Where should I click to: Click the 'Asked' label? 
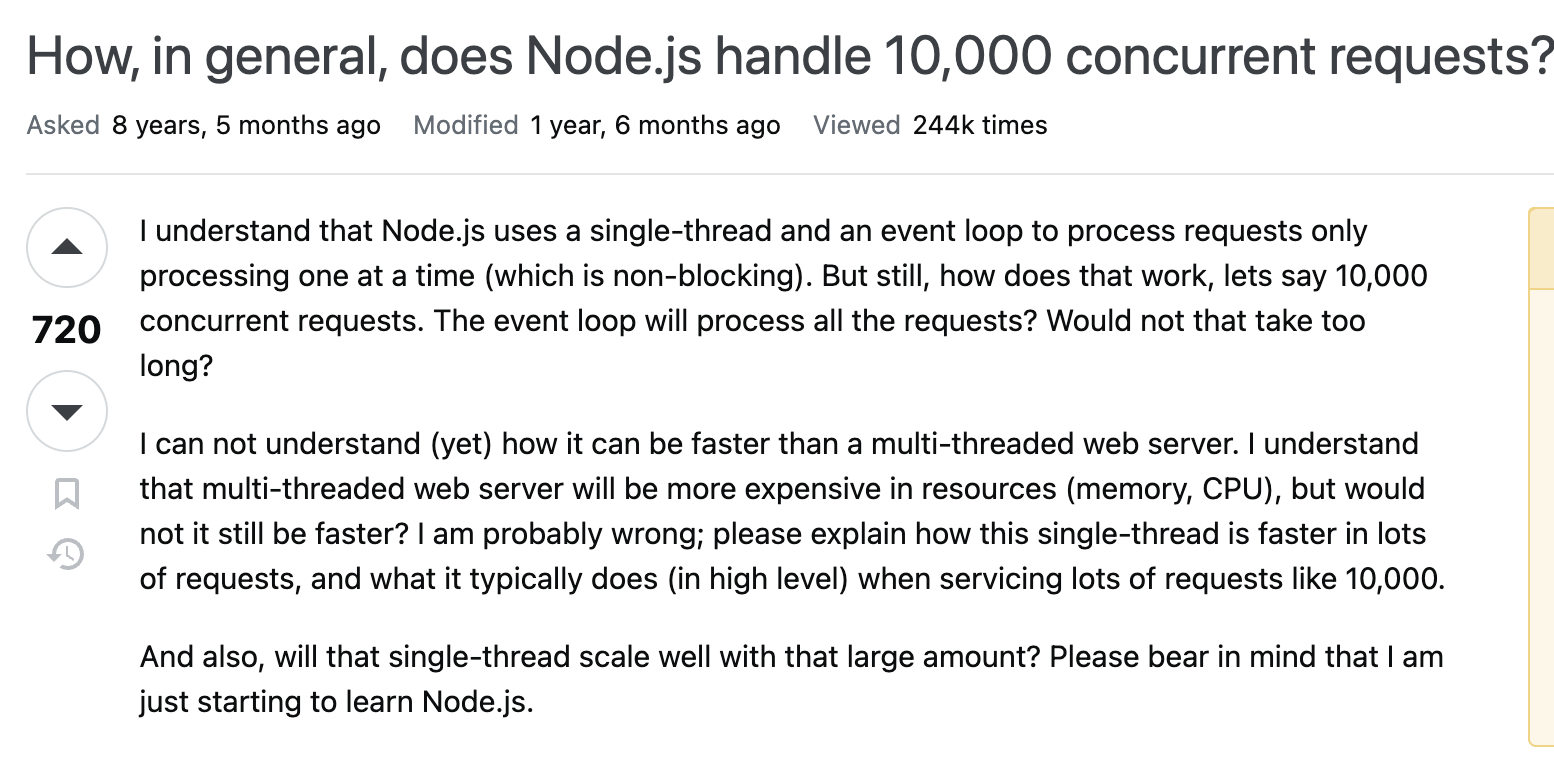63,126
